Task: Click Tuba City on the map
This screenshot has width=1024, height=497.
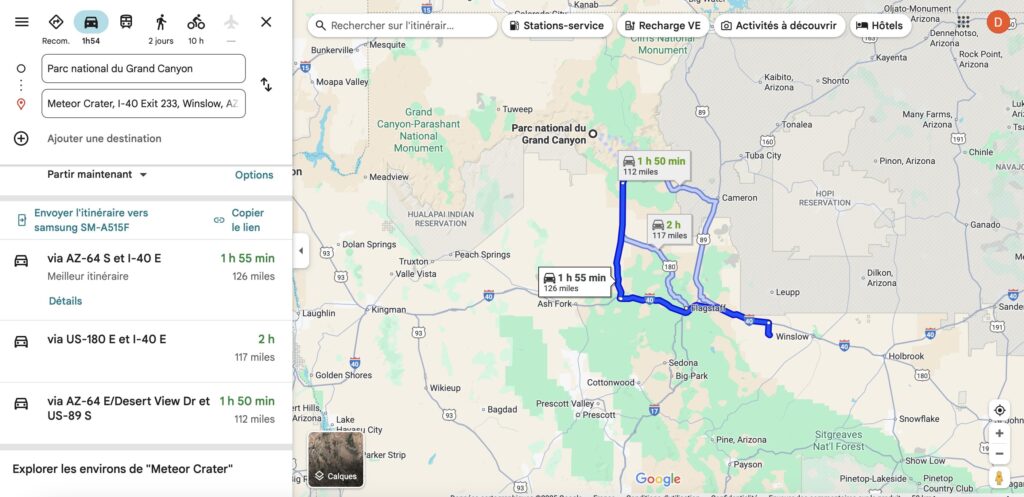Action: 763,155
